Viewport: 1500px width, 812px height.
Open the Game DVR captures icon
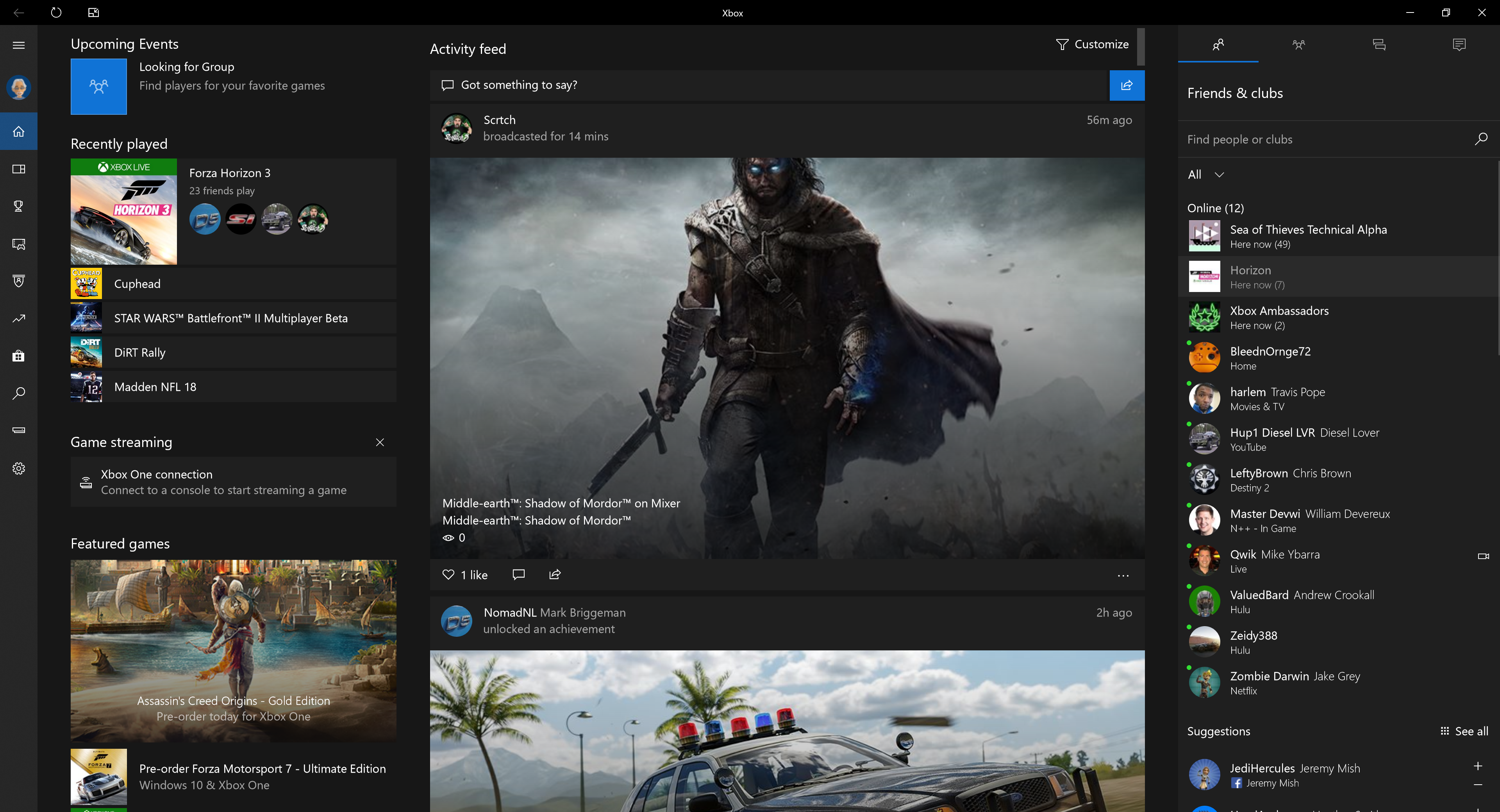pos(19,244)
